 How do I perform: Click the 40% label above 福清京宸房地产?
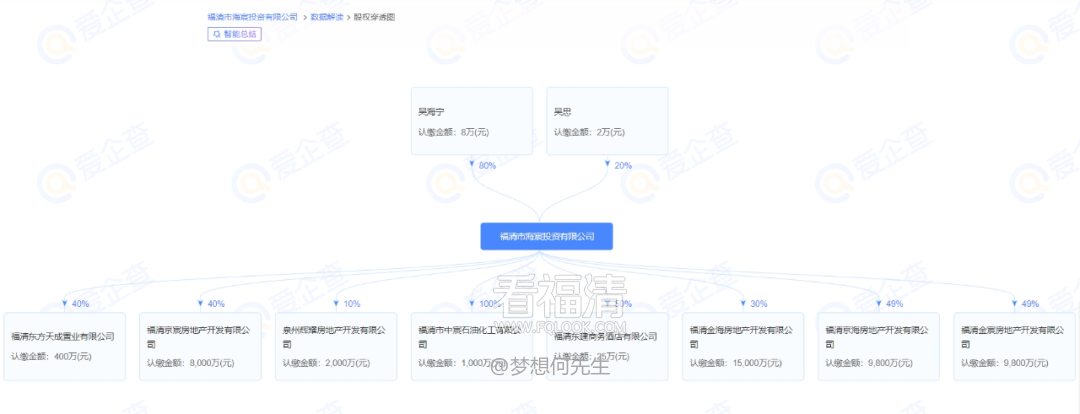(216, 304)
